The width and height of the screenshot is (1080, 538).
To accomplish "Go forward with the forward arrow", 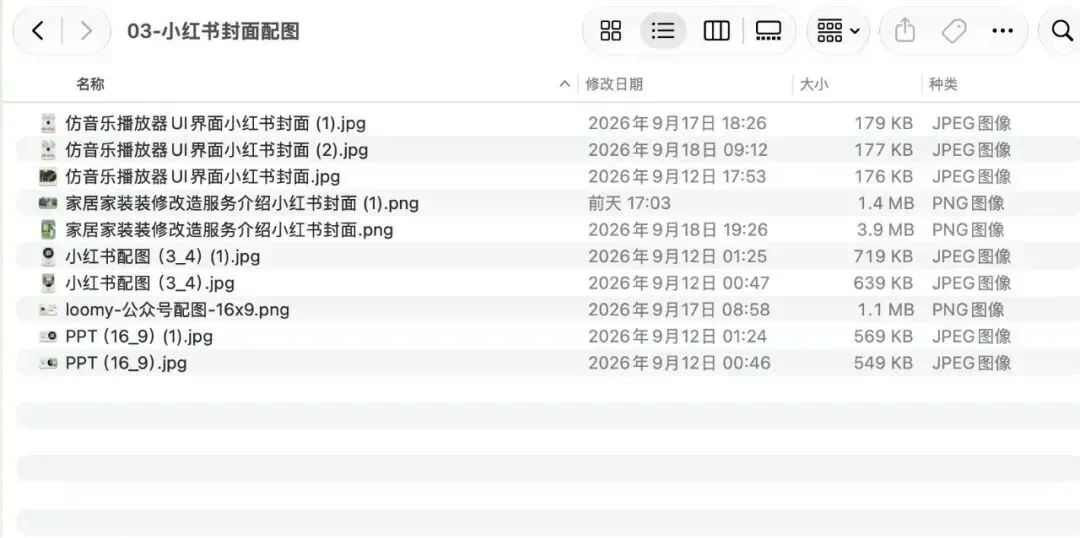I will tap(86, 30).
